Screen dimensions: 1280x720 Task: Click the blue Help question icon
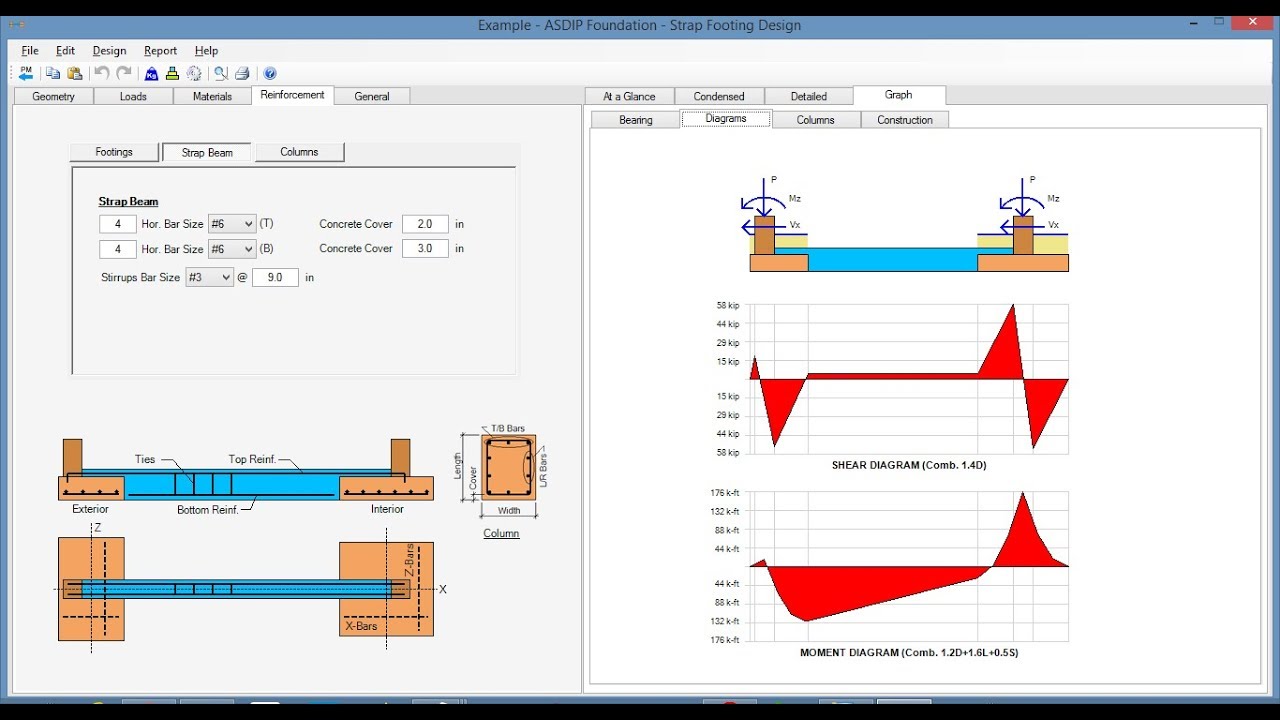pyautogui.click(x=270, y=73)
